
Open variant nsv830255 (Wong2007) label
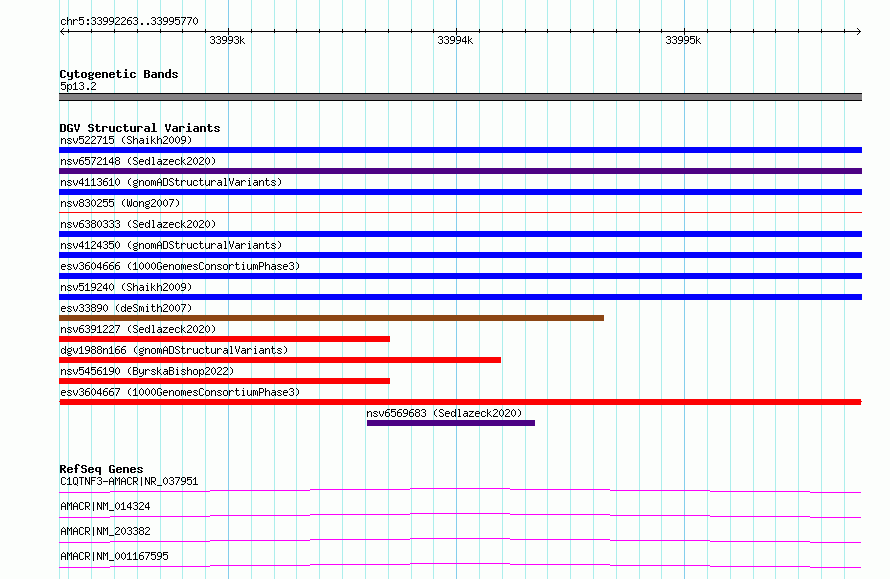pos(120,203)
